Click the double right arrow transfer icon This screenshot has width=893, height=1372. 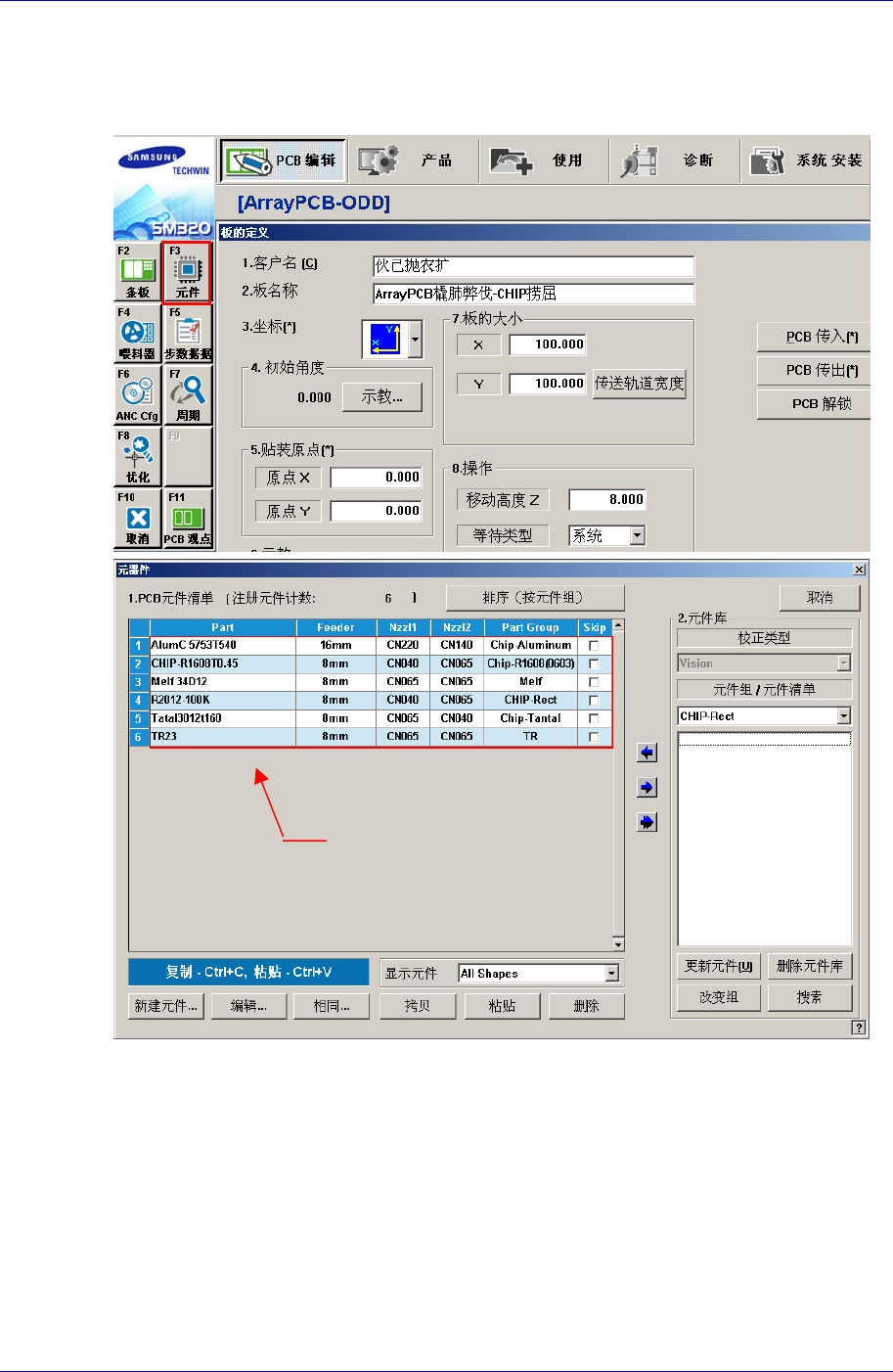tap(647, 823)
